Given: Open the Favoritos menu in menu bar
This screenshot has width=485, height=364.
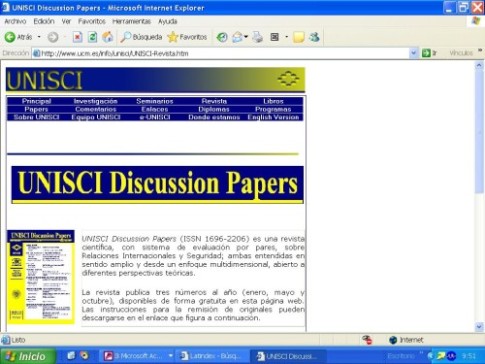Looking at the screenshot, I should point(92,21).
